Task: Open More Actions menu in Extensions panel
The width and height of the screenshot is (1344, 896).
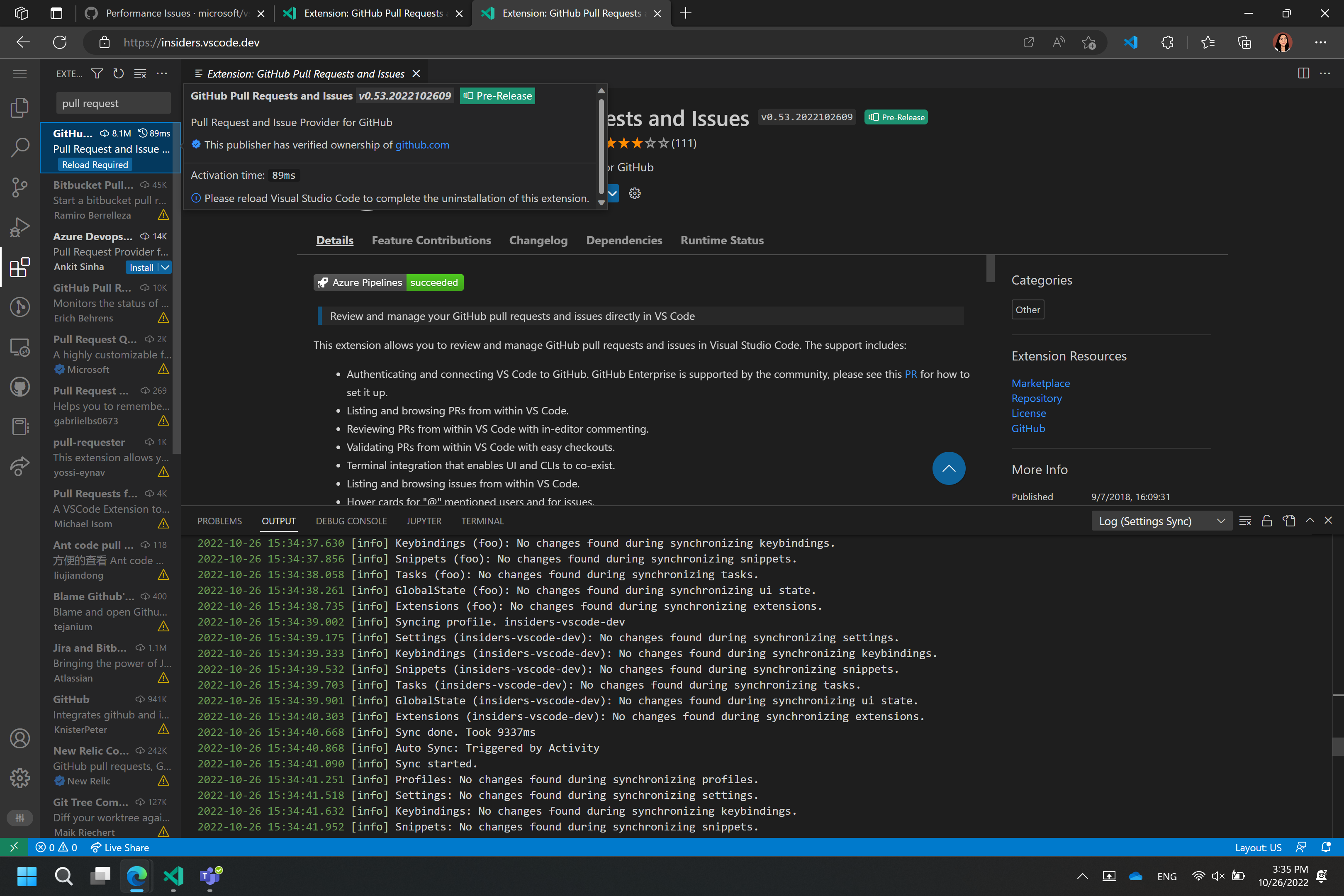Action: 162,73
